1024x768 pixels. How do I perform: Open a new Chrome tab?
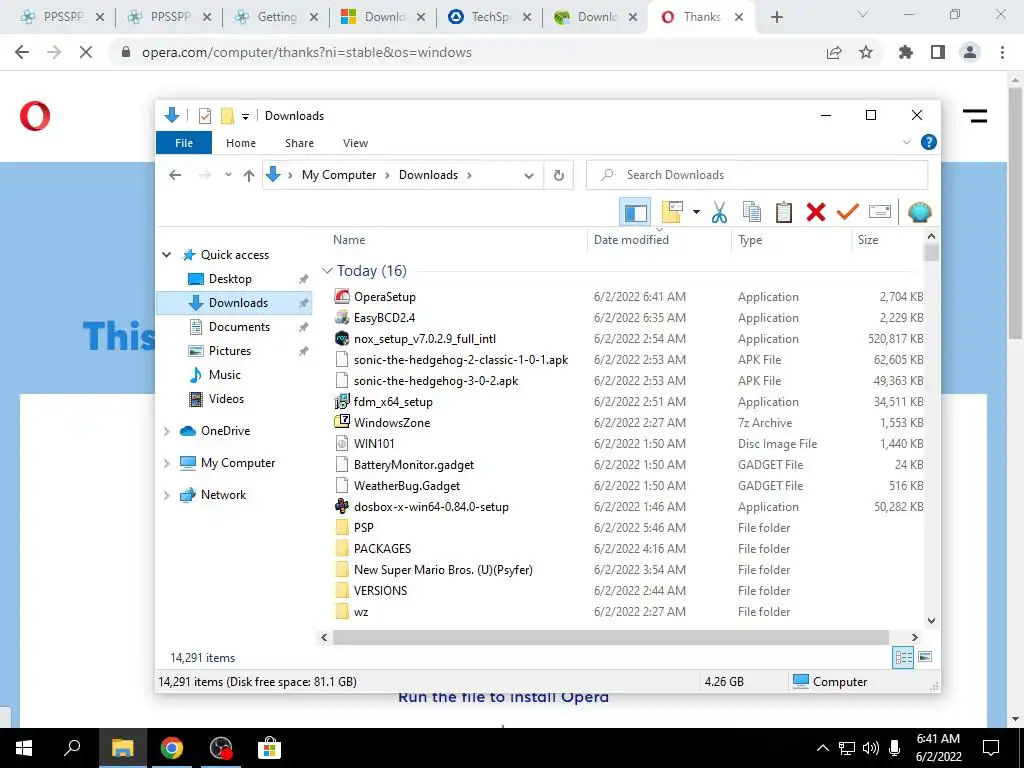tap(776, 18)
